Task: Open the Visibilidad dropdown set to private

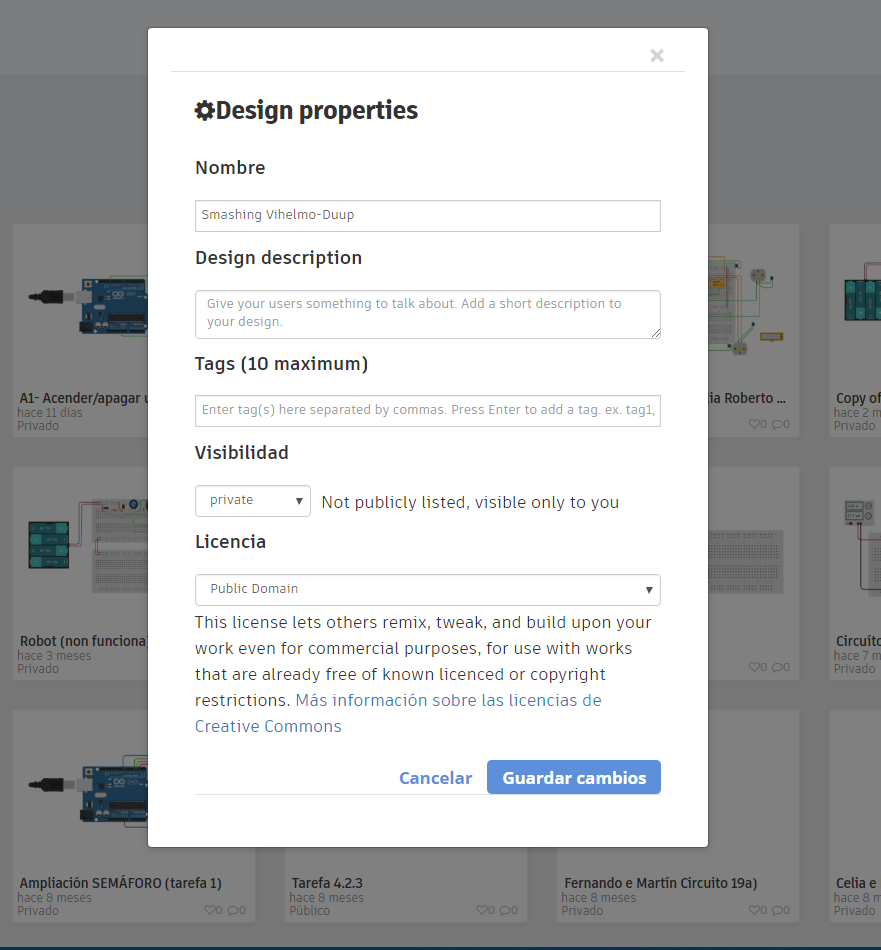Action: tap(253, 501)
